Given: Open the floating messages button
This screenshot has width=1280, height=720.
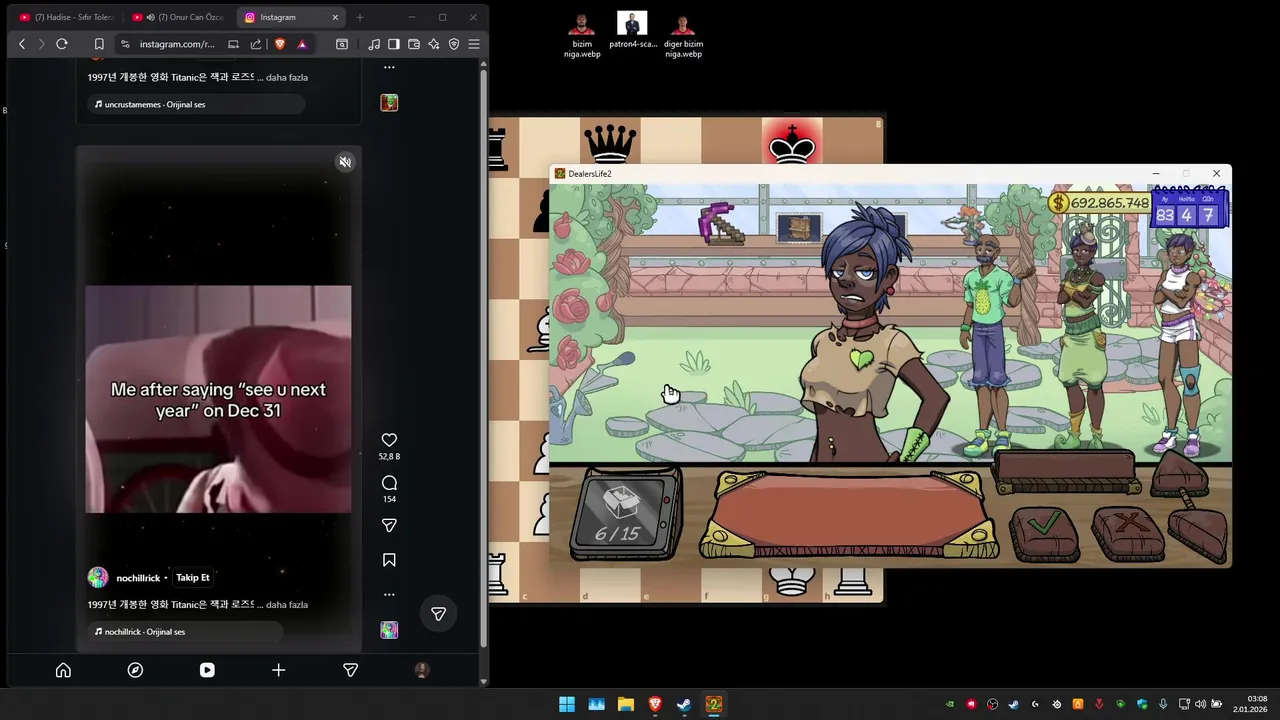Looking at the screenshot, I should coord(438,614).
